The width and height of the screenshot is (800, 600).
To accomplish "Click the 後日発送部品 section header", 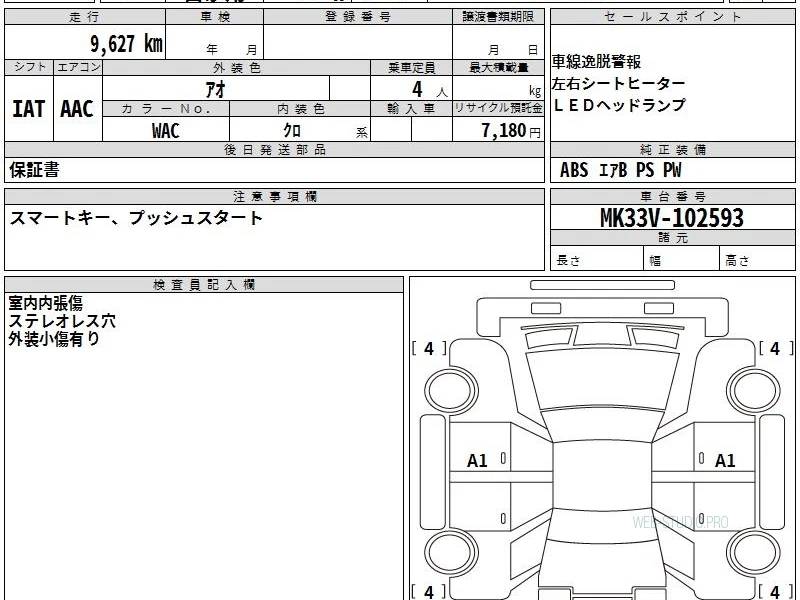I will pyautogui.click(x=274, y=149).
